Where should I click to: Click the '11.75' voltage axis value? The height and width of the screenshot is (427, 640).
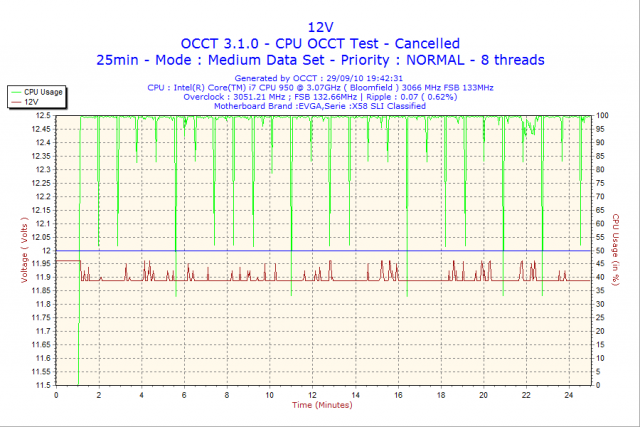coord(42,318)
